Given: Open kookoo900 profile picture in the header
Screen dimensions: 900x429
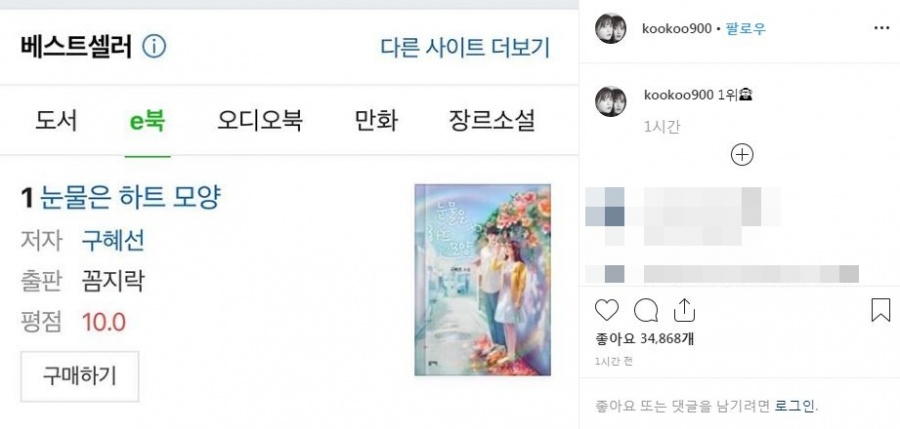Looking at the screenshot, I should click(610, 29).
